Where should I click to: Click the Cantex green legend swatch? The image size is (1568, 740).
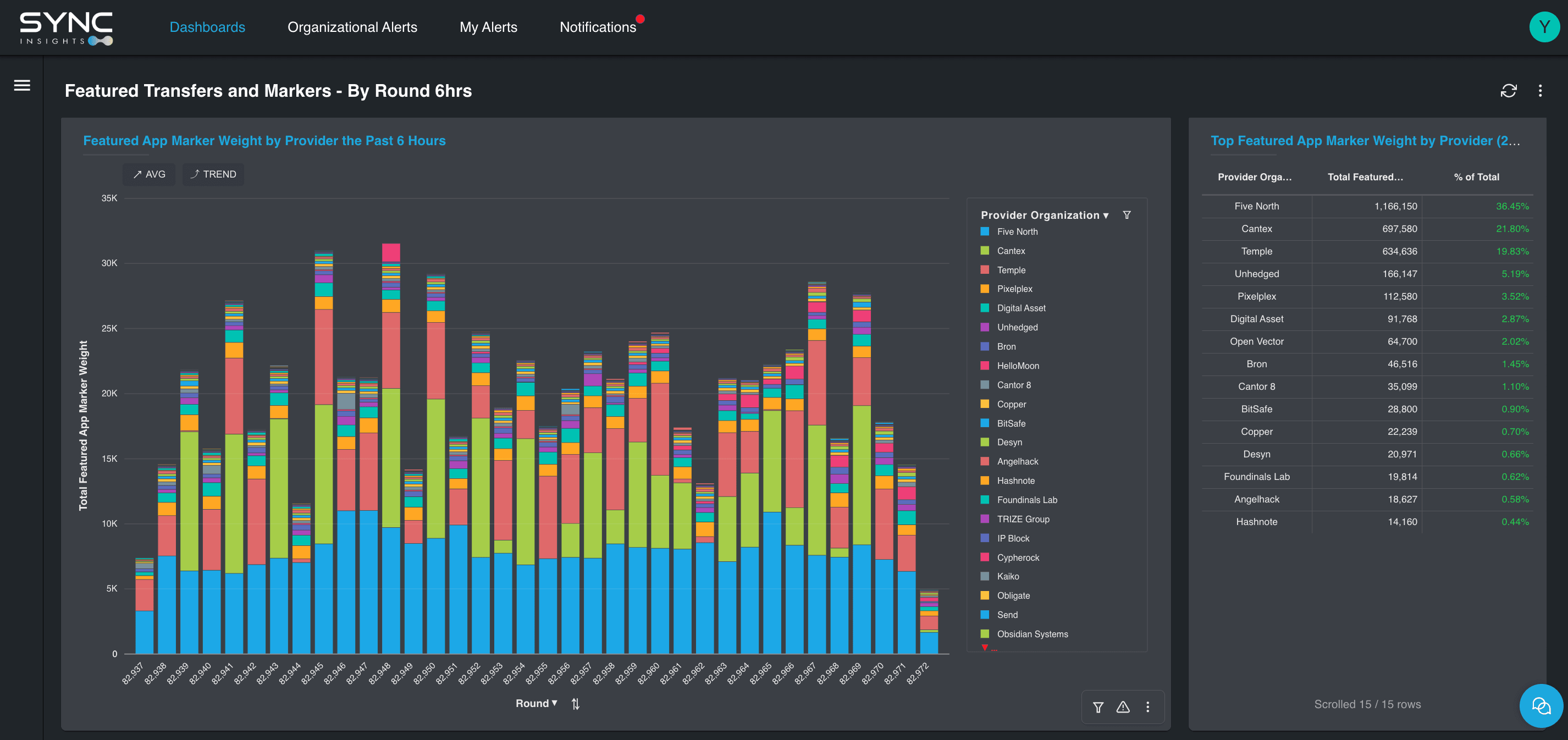point(984,251)
